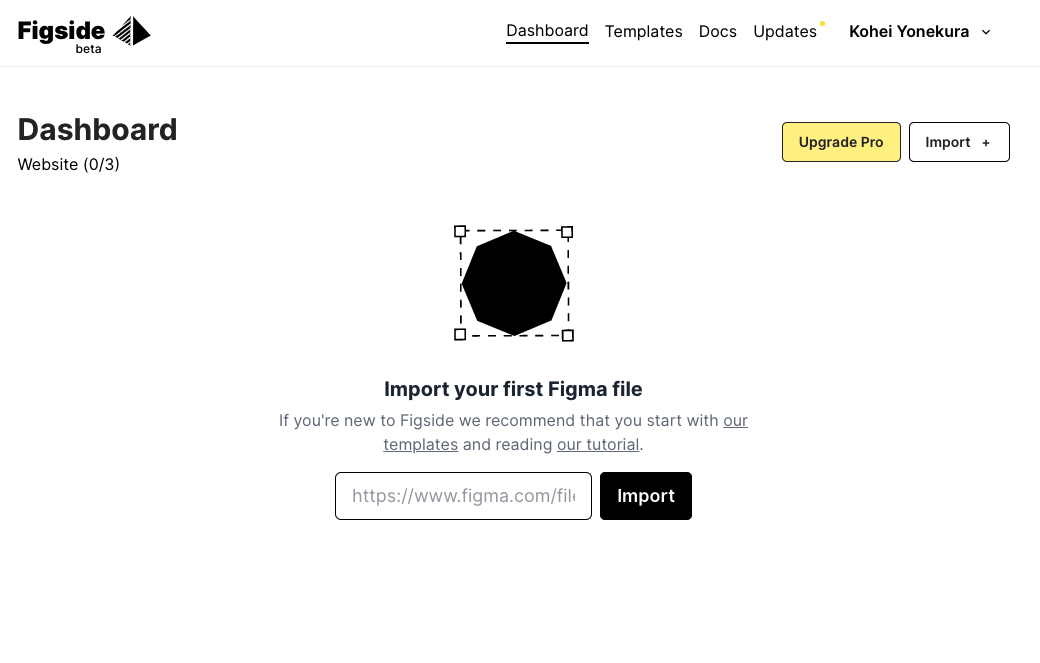Go to the Templates nav item
Screen dimensions: 1040x663
pyautogui.click(x=643, y=31)
